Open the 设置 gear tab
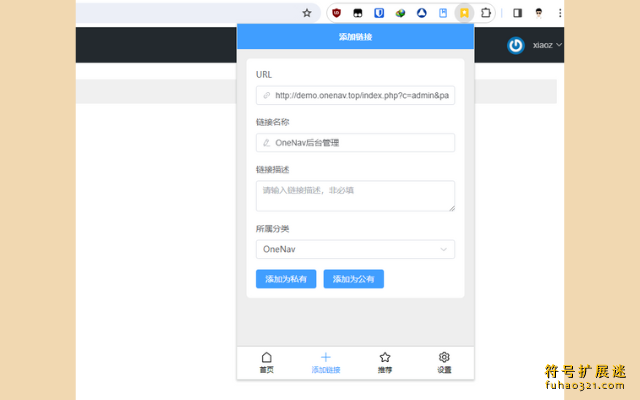The image size is (640, 400). pos(444,363)
